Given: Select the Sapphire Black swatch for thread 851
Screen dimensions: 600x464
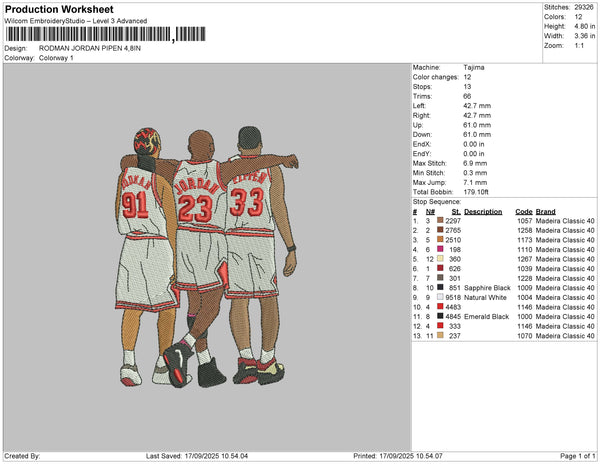Looking at the screenshot, I should [x=440, y=287].
